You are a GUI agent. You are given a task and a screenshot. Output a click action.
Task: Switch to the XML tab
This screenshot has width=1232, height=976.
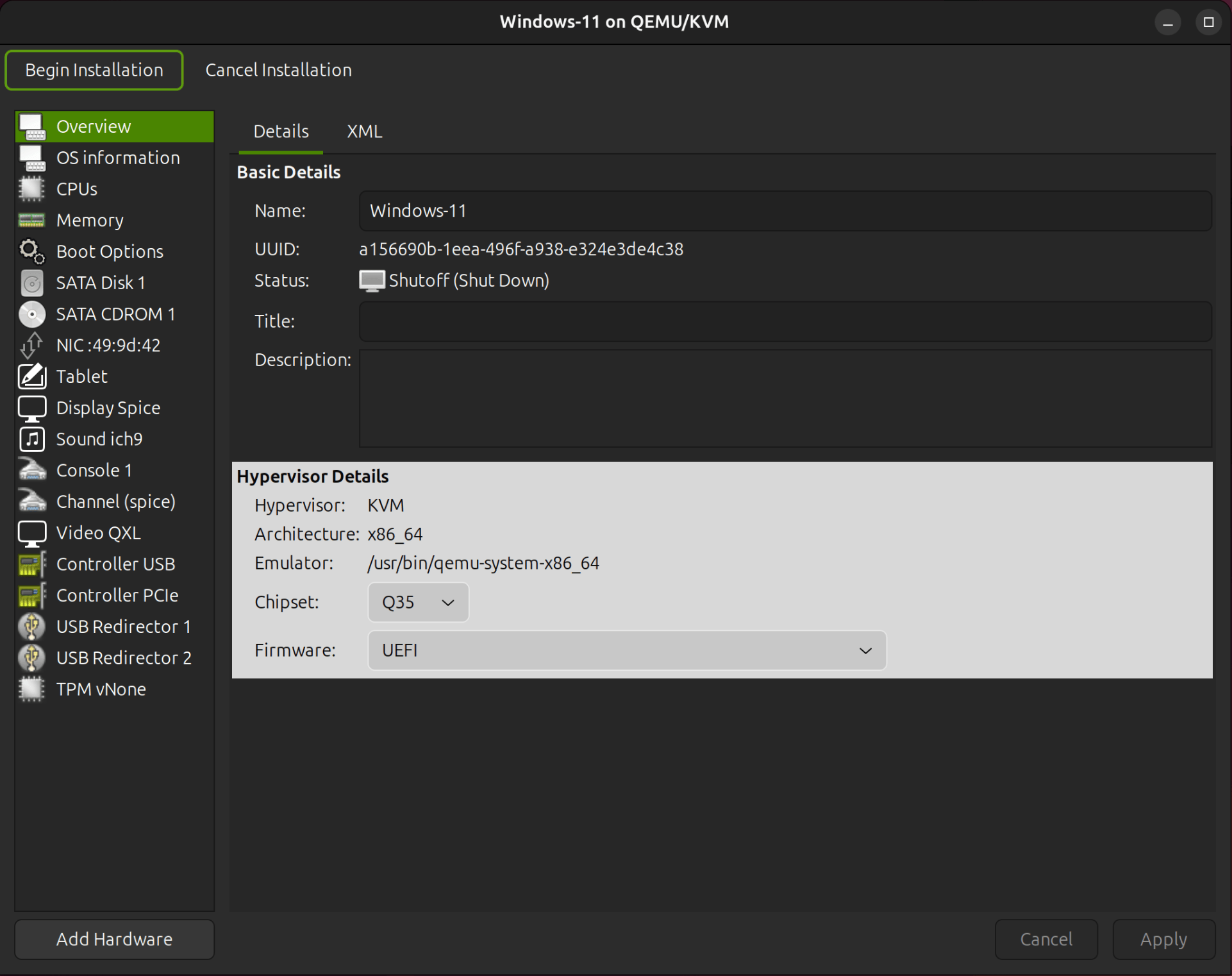click(364, 131)
